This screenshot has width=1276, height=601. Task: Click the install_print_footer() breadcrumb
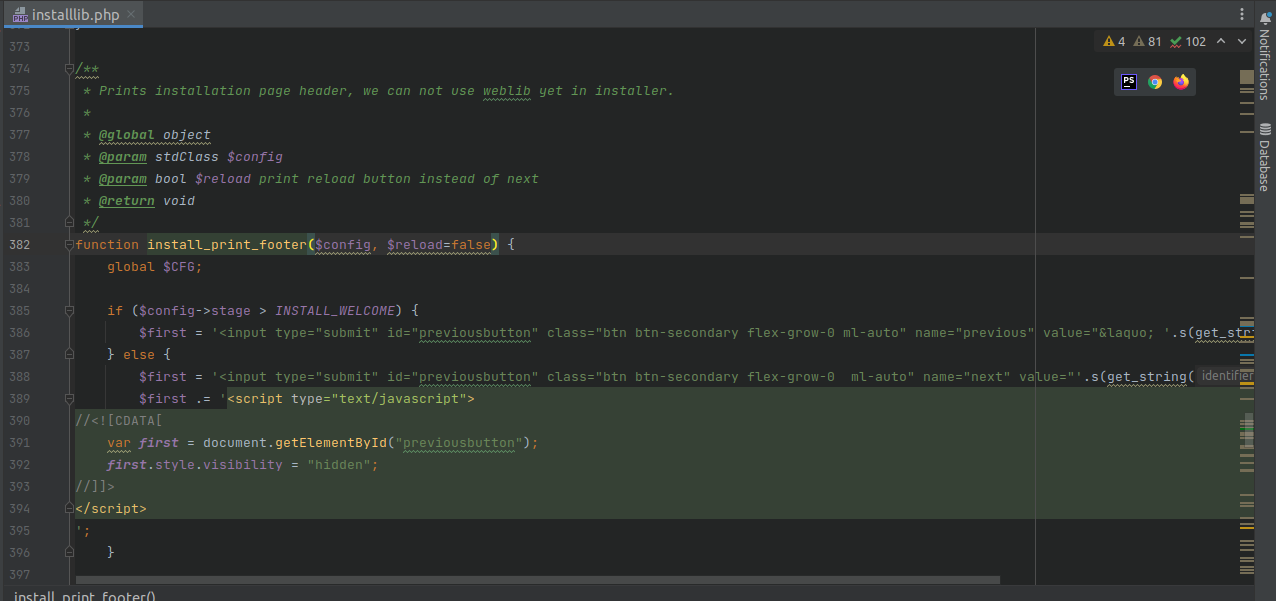[x=85, y=596]
